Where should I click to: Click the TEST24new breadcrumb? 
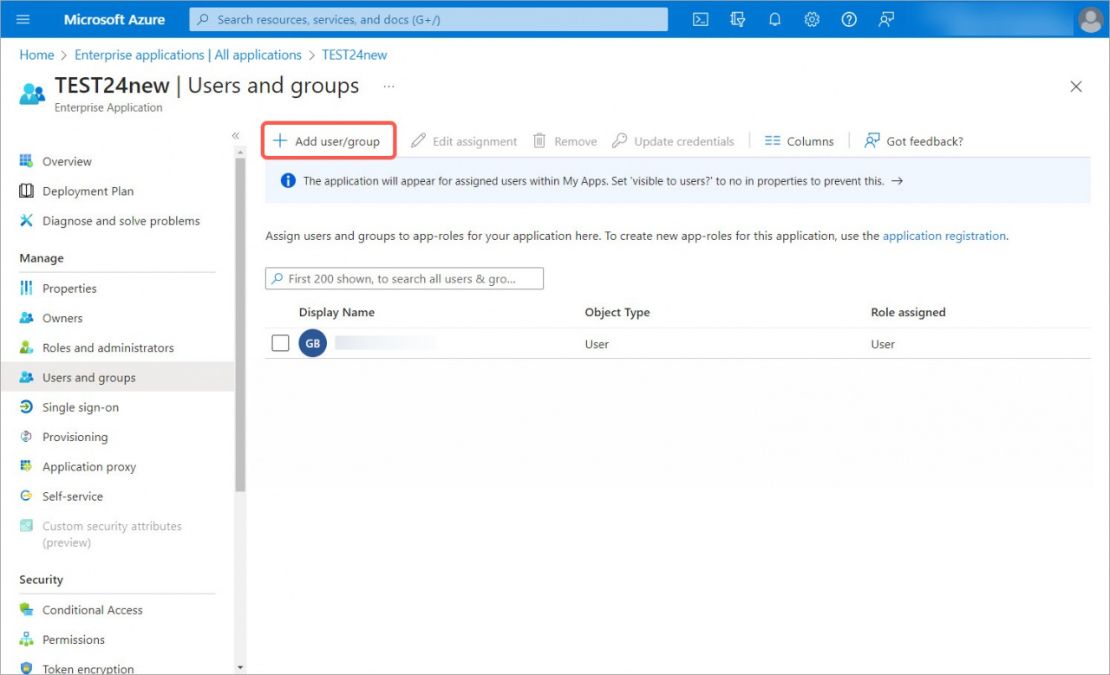point(354,54)
